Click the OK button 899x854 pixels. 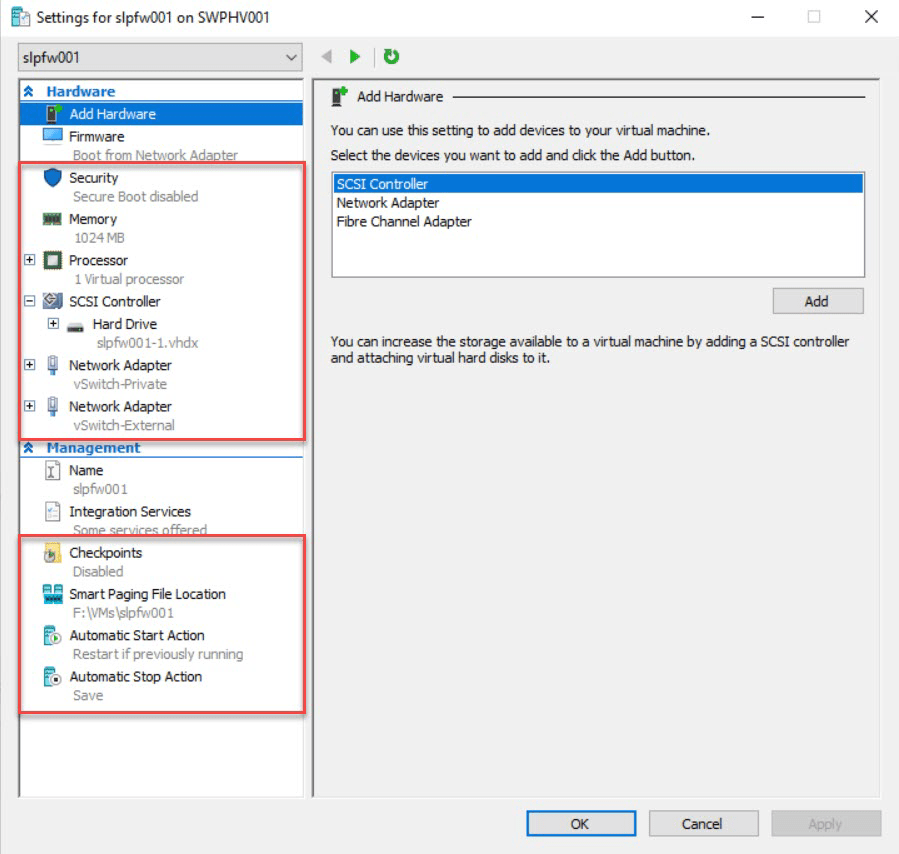pyautogui.click(x=579, y=824)
